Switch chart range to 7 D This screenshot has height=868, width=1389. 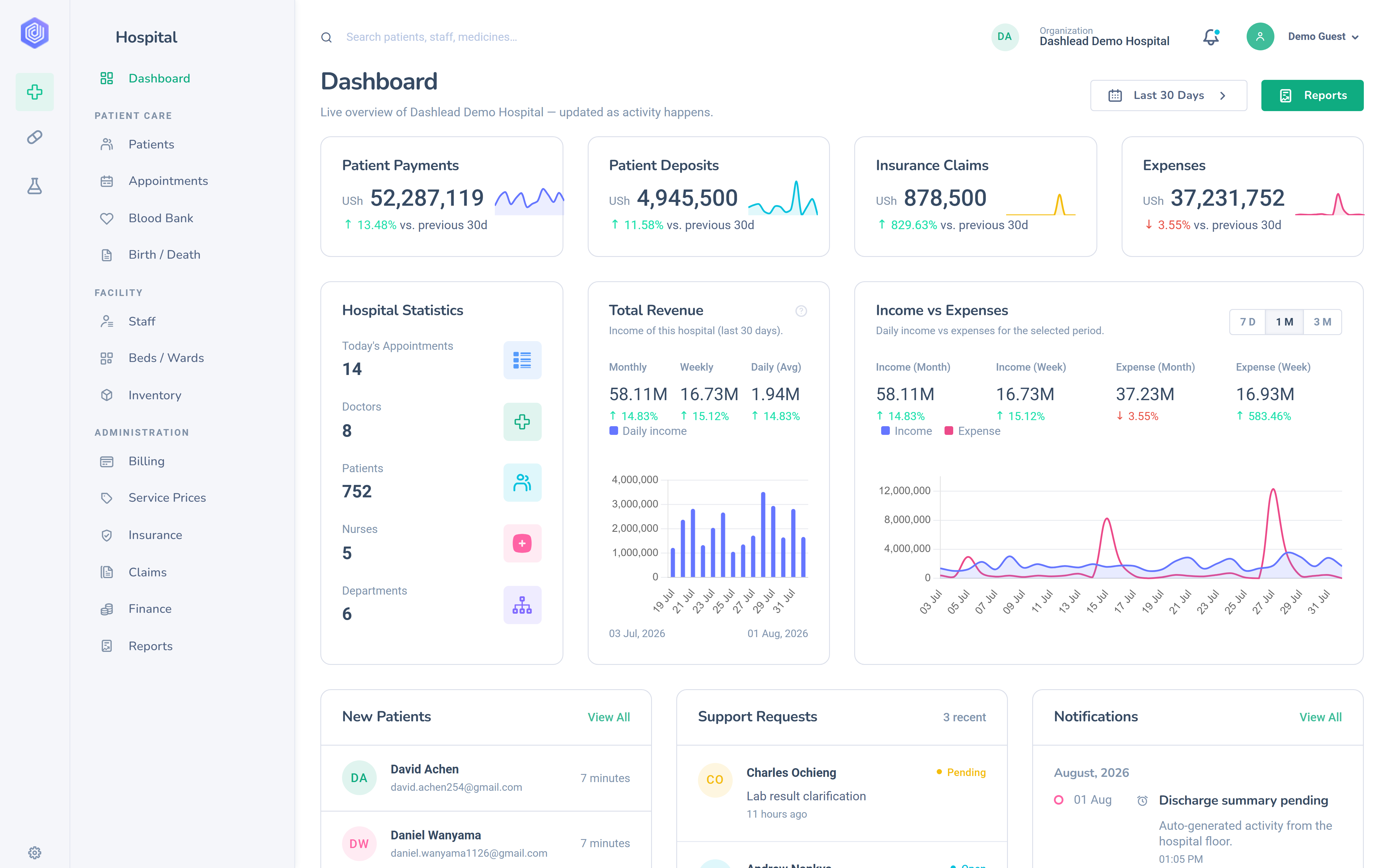pos(1247,322)
